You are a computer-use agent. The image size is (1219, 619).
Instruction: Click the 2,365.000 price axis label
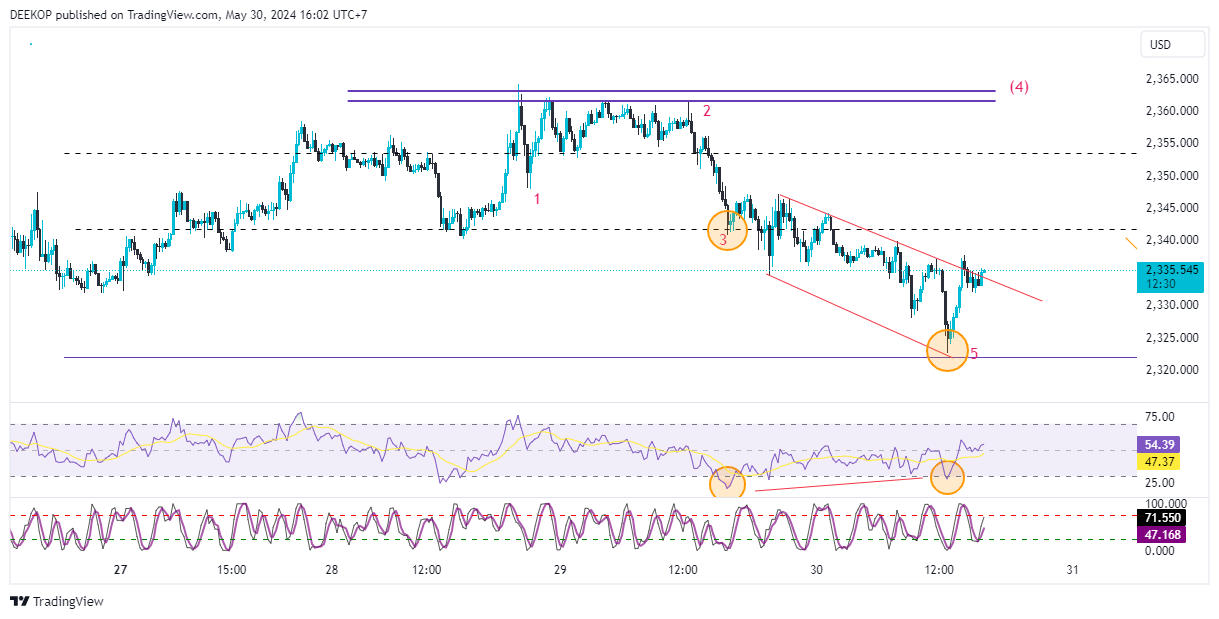(1173, 78)
